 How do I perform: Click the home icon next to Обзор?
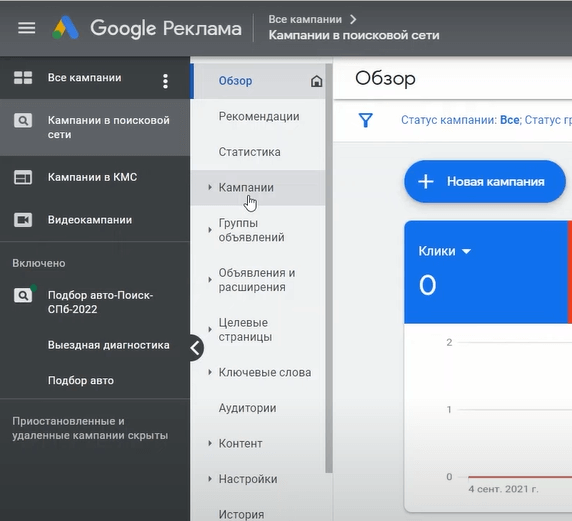[316, 81]
